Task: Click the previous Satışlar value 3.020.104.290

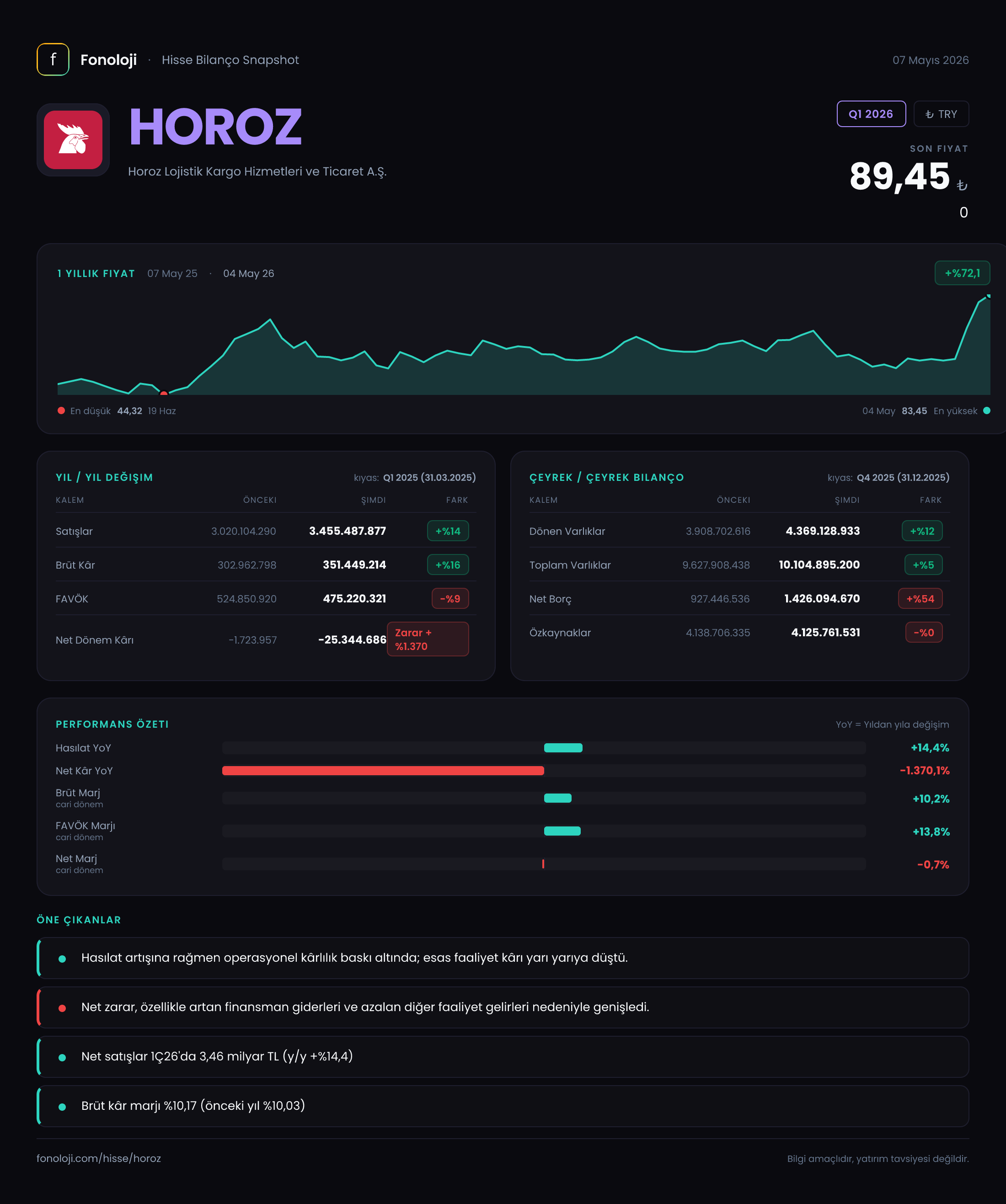Action: coord(243,531)
